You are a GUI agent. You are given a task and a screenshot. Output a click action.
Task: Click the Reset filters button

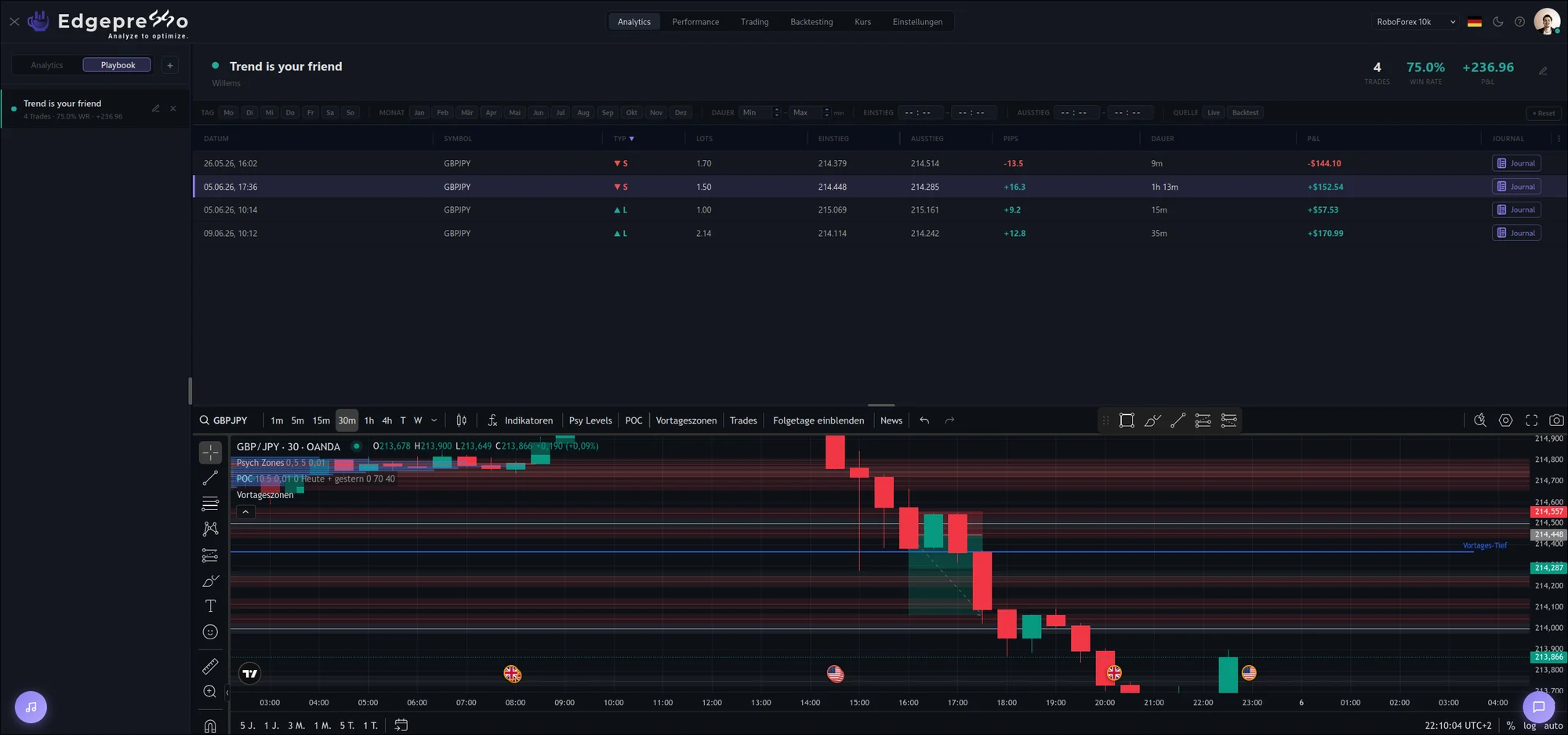click(1544, 113)
